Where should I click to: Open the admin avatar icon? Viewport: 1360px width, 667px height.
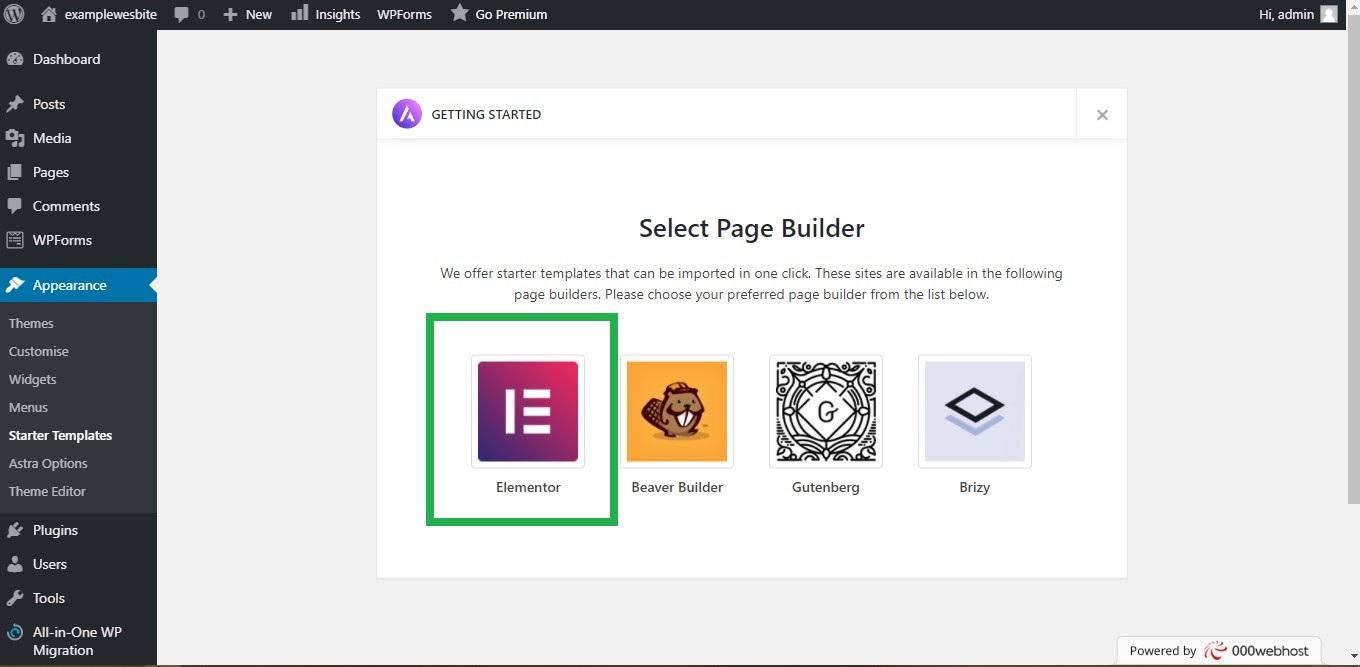coord(1329,14)
